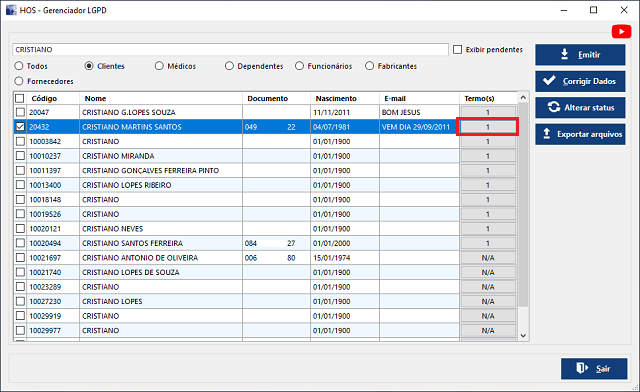Check the row for CRISTIANO MIRANDA

[20, 156]
